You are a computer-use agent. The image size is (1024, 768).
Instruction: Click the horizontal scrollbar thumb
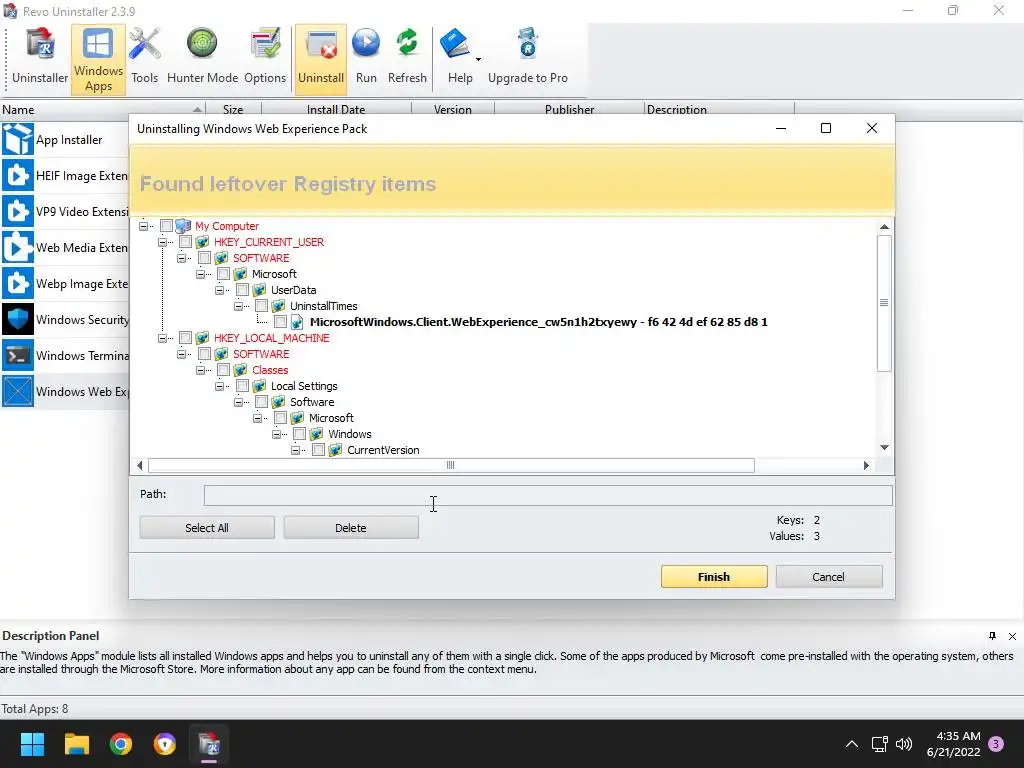(451, 465)
